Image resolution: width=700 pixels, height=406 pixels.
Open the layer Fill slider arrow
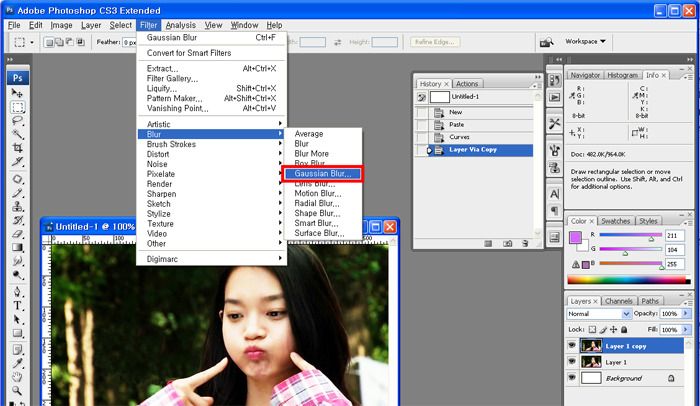[x=686, y=330]
